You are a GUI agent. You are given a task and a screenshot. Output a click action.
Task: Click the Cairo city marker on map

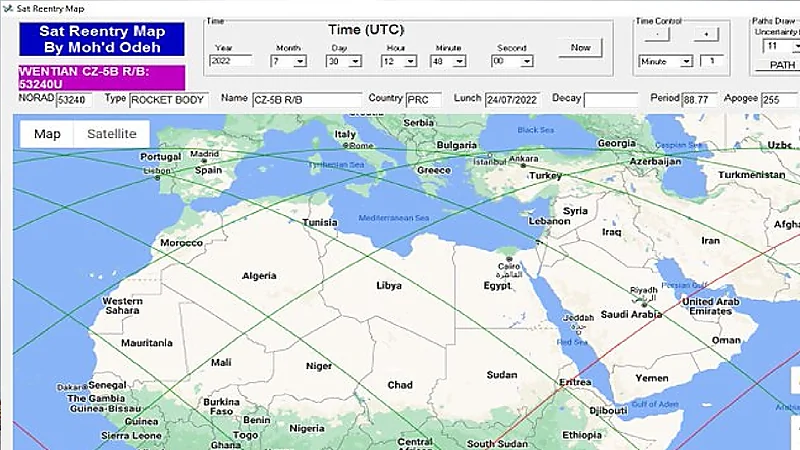509,260
